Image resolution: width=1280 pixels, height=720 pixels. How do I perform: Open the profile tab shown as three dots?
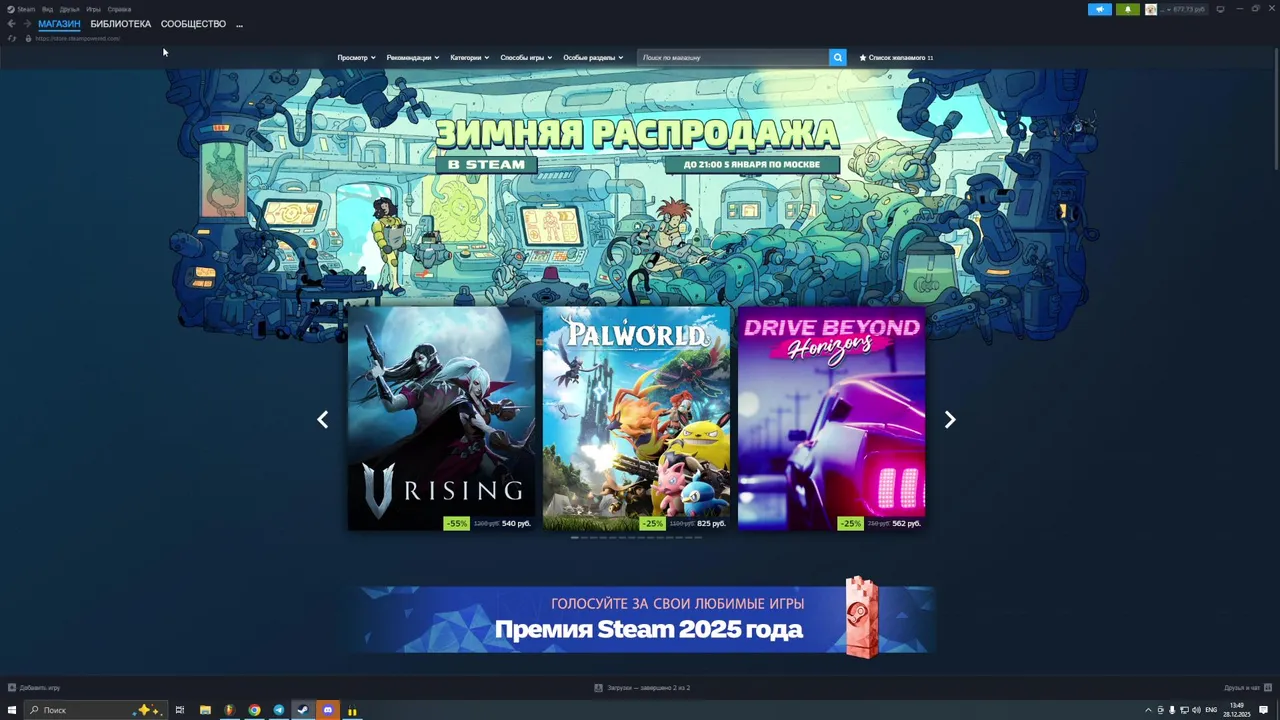[239, 24]
